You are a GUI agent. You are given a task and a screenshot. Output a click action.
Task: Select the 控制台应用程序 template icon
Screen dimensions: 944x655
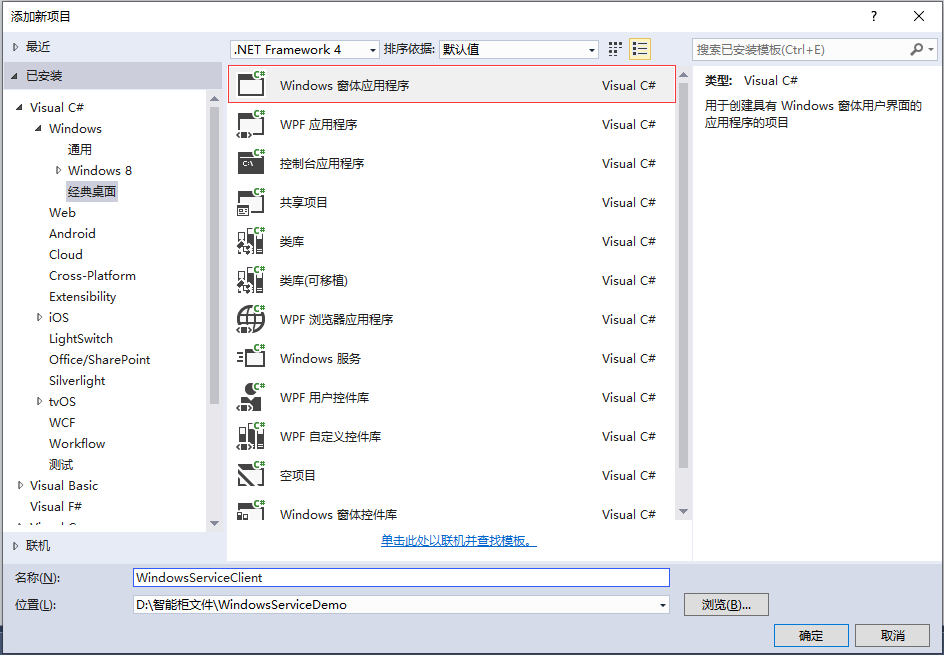pos(251,163)
